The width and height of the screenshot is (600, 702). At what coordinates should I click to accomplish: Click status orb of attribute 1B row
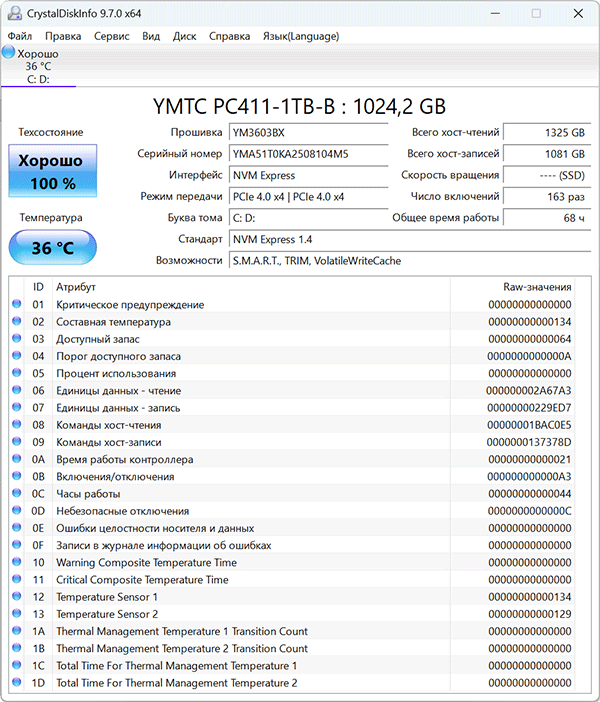[17, 648]
